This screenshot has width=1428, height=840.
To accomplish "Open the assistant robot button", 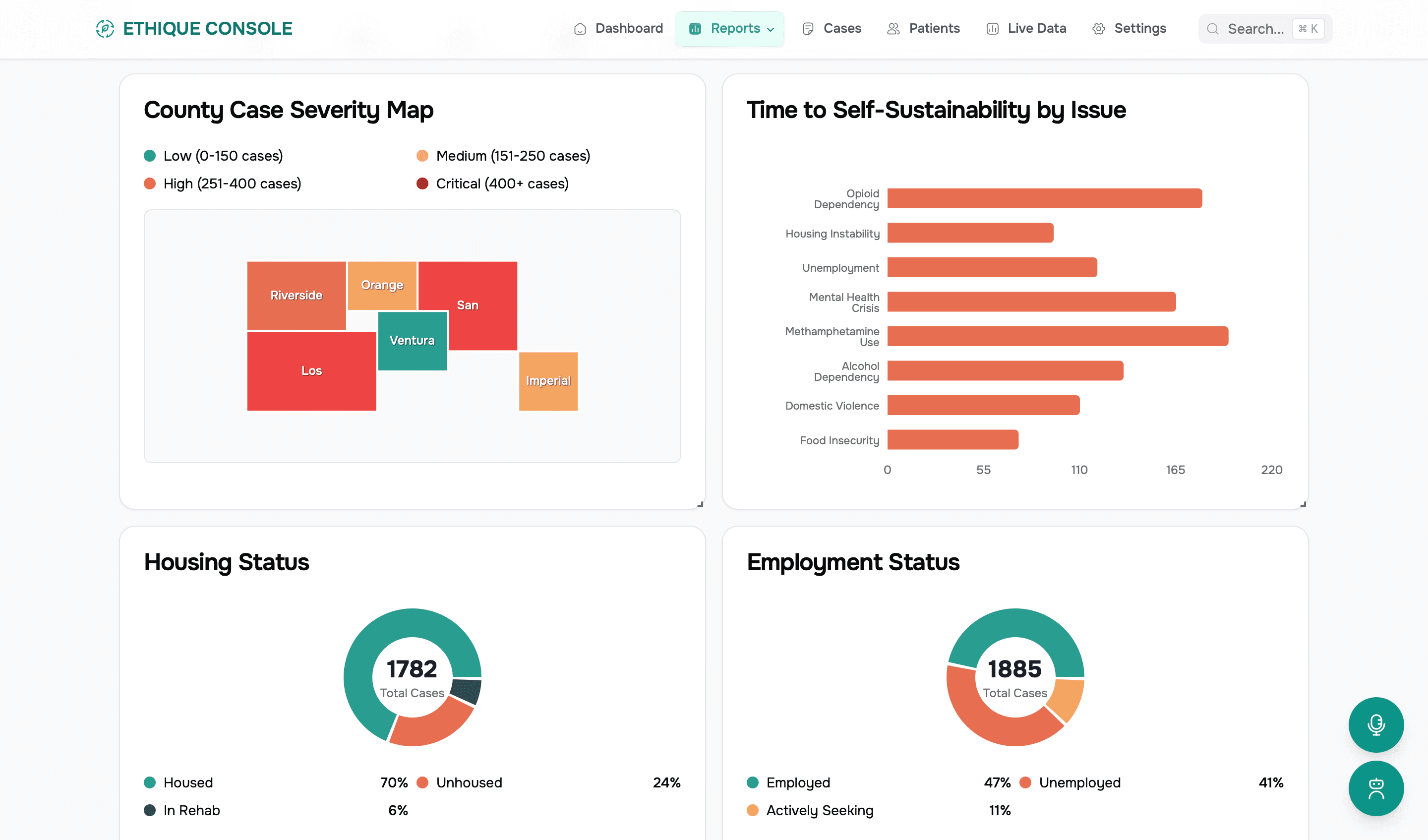I will 1376,788.
